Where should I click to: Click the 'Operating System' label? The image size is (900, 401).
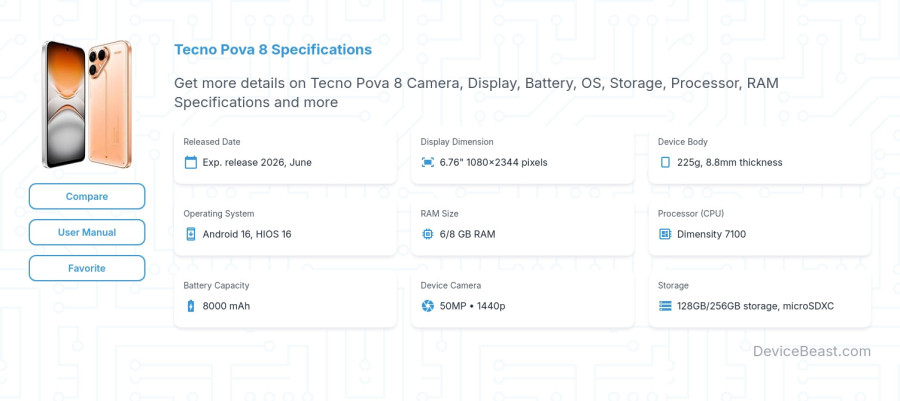(219, 213)
